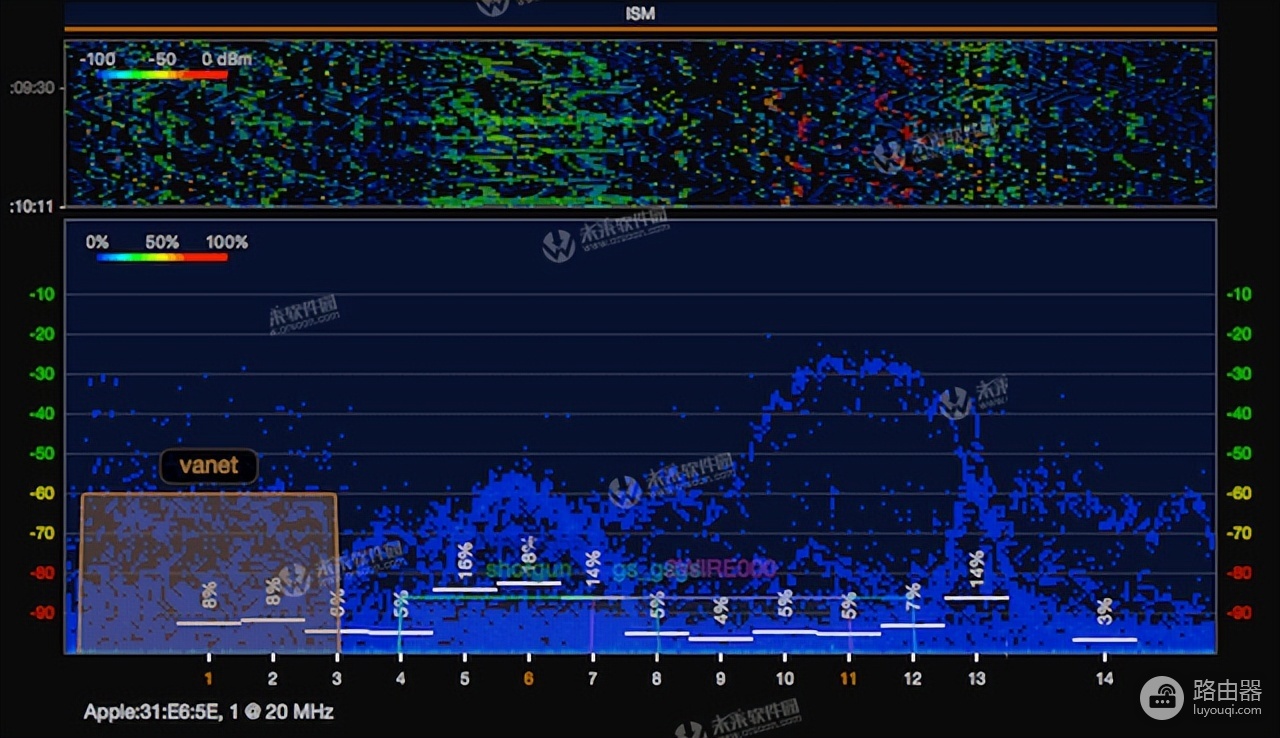Select the ISM band header
Viewport: 1280px width, 738px height.
point(640,13)
